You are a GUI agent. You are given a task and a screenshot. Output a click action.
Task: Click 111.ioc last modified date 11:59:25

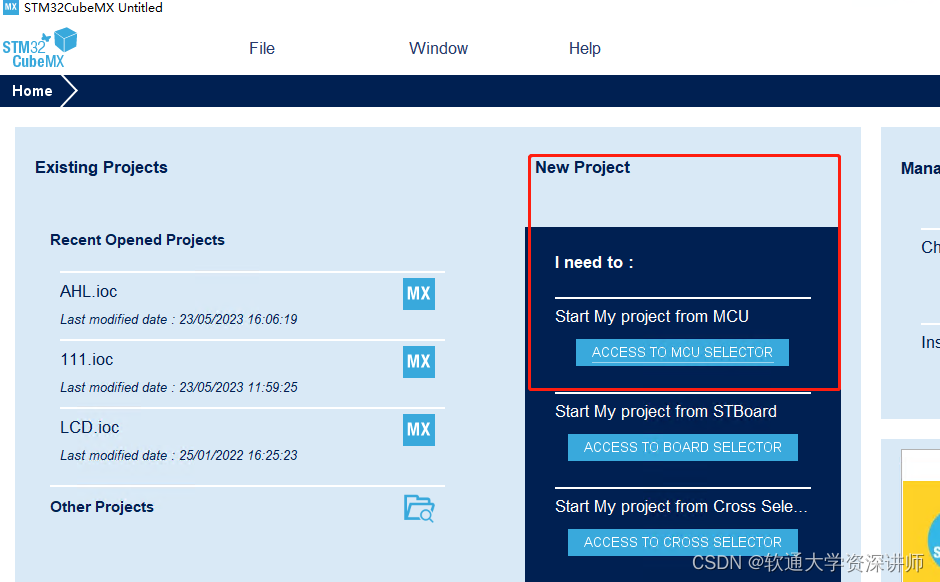point(179,387)
